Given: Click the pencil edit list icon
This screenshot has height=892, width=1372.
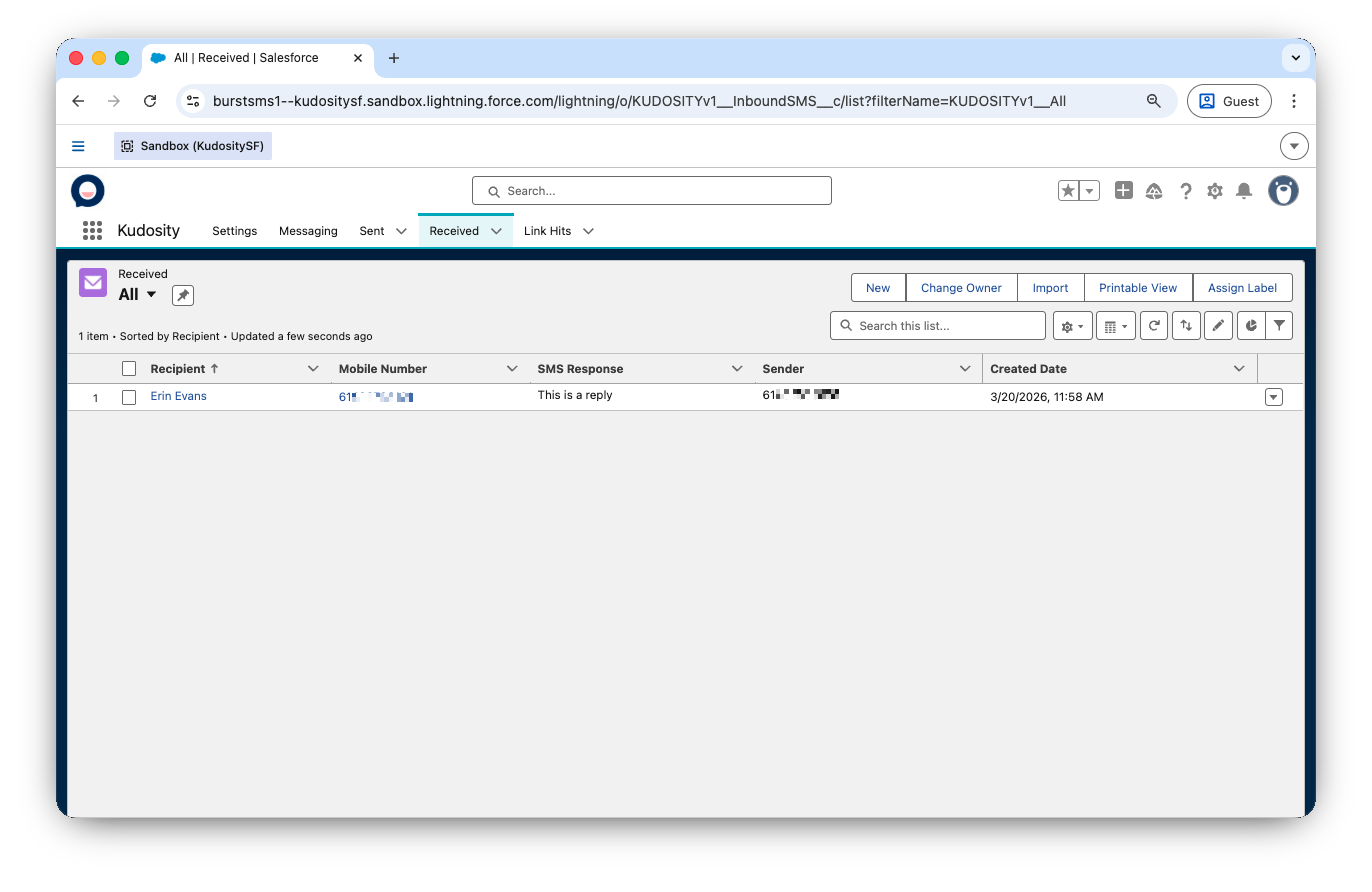Looking at the screenshot, I should pyautogui.click(x=1218, y=326).
